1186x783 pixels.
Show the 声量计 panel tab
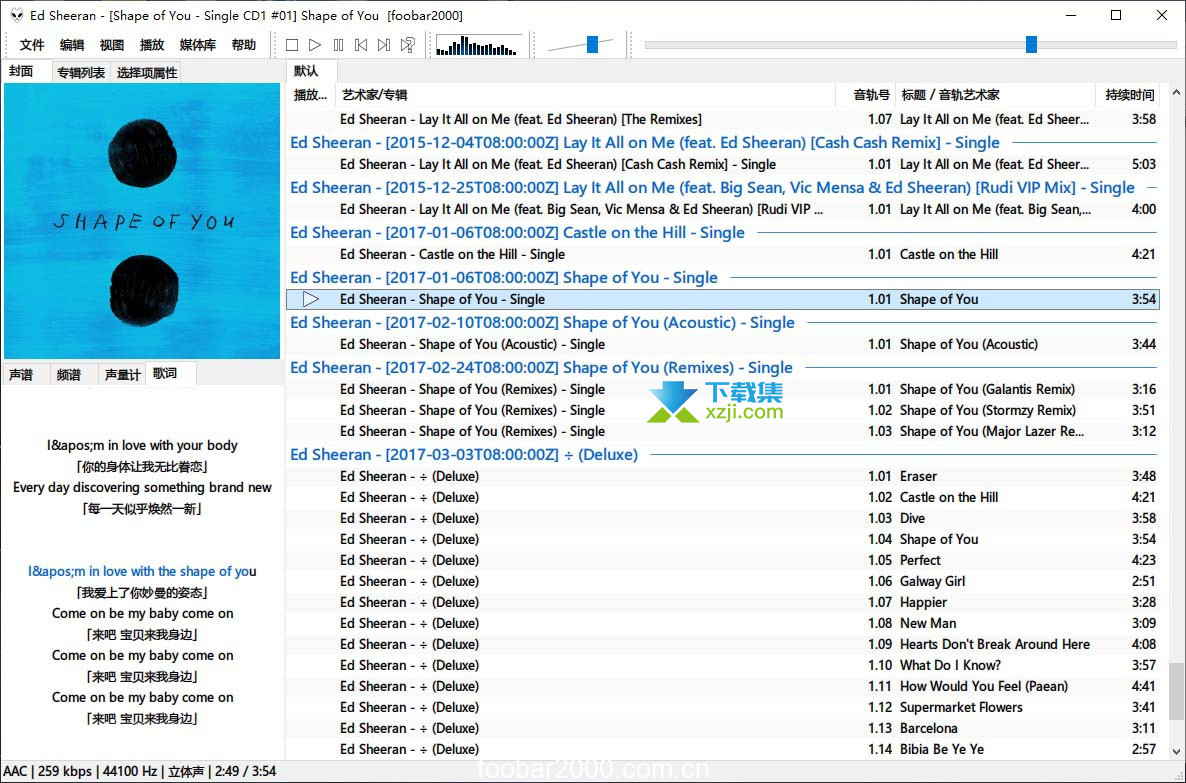coord(123,374)
